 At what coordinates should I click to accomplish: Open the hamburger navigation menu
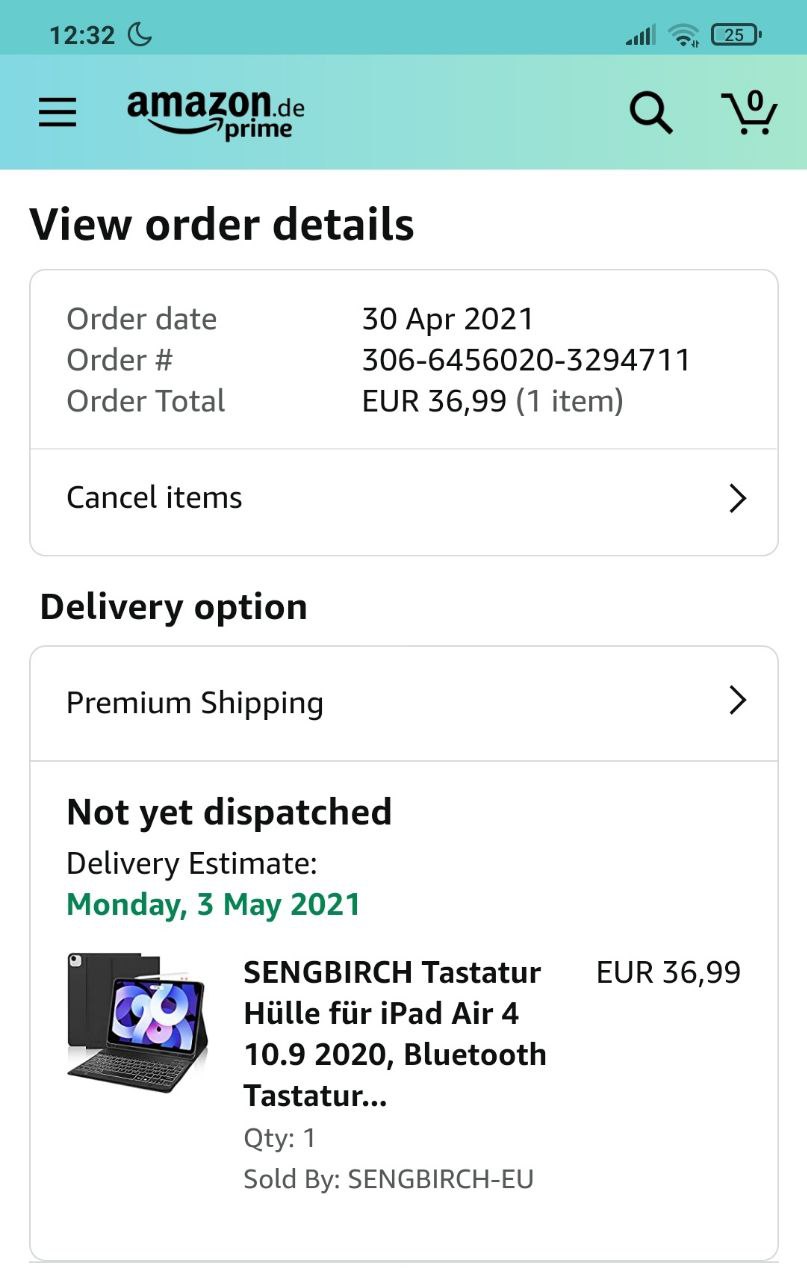coord(58,112)
